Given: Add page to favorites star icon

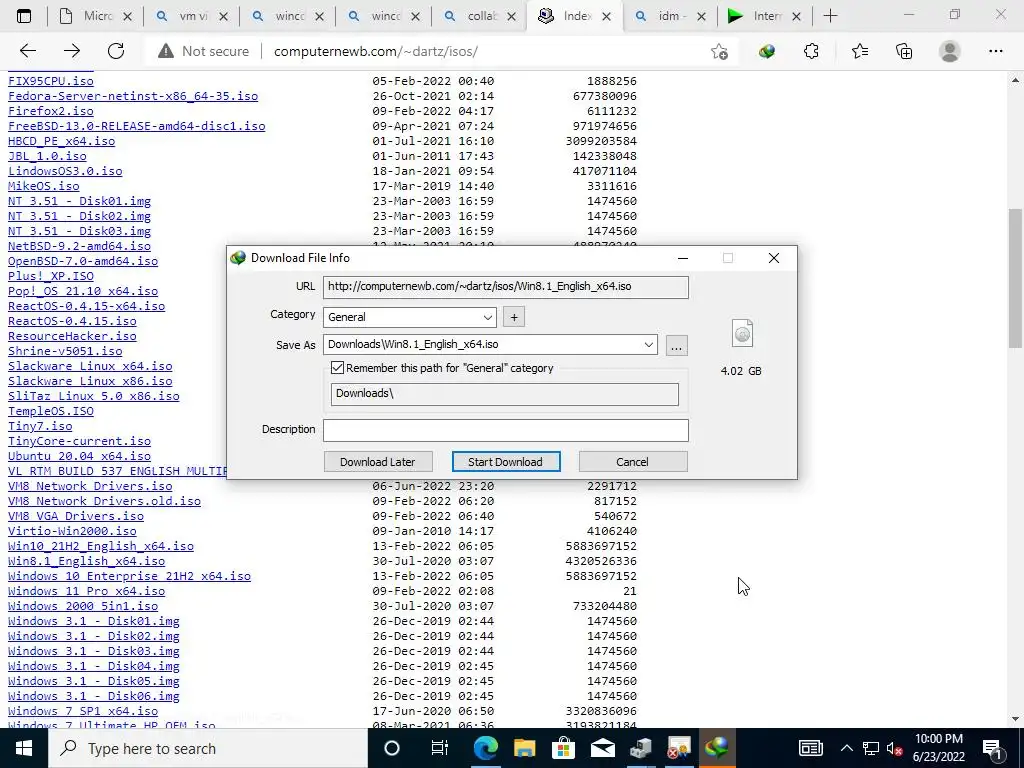Looking at the screenshot, I should click(x=719, y=52).
